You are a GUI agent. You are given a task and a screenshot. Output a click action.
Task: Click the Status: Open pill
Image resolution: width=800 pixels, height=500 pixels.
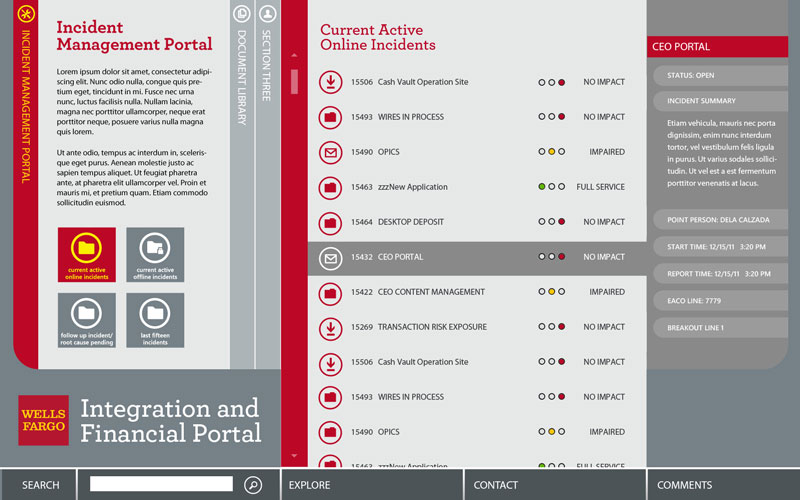720,76
